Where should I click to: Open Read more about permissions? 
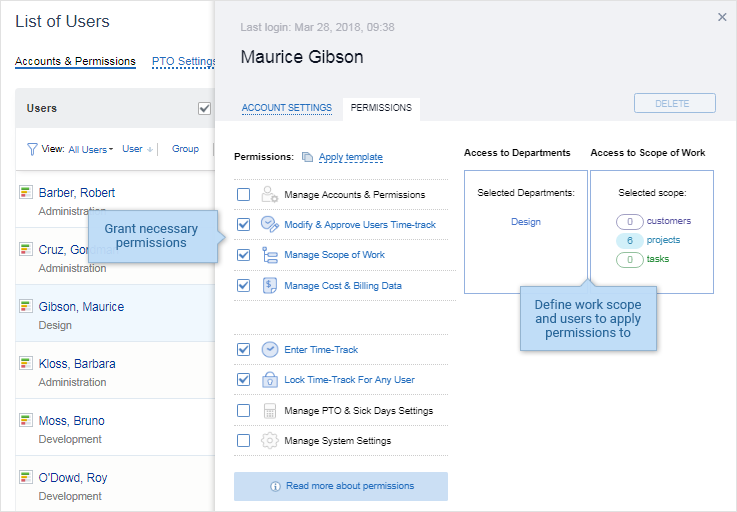[341, 486]
